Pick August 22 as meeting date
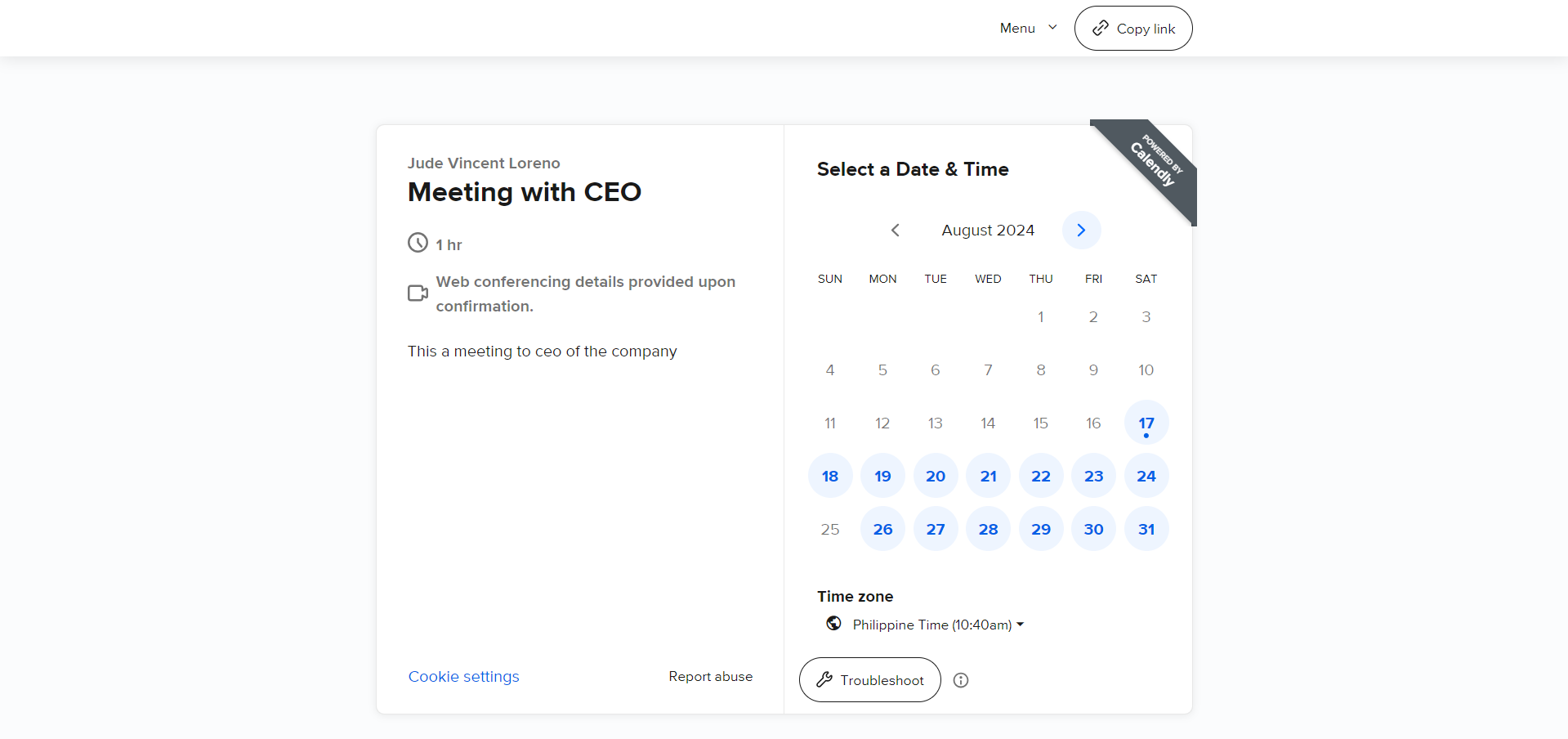1568x739 pixels. [x=1040, y=477]
